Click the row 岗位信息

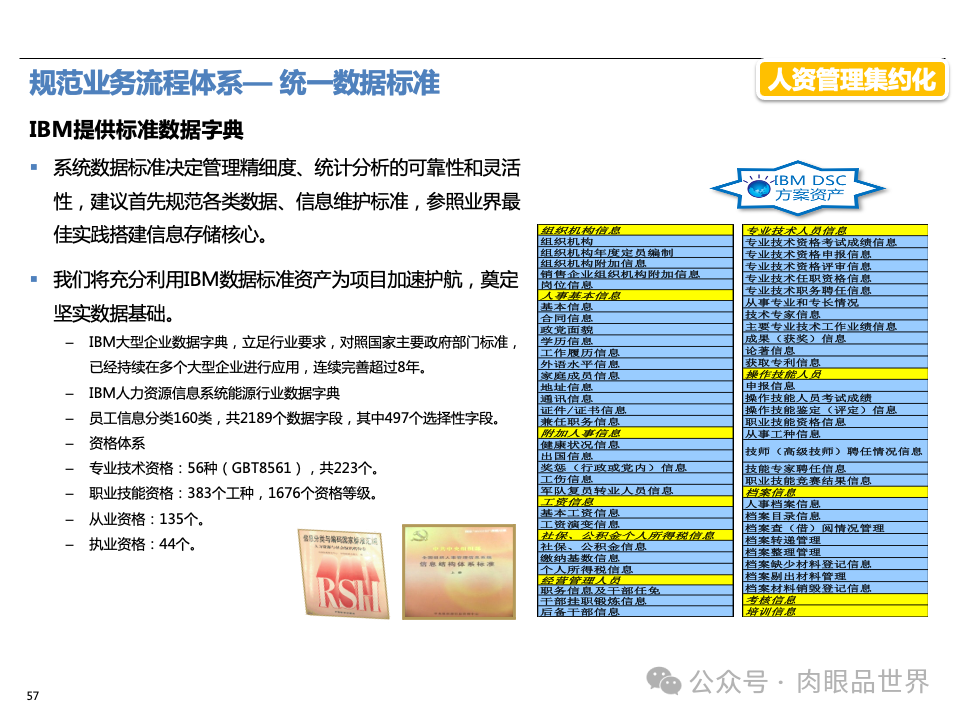coord(635,285)
